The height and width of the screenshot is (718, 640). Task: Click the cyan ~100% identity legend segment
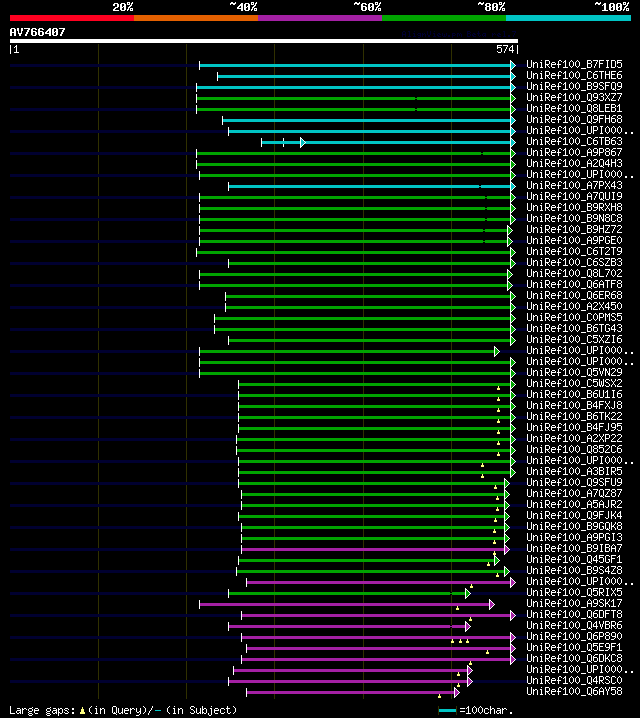point(568,18)
